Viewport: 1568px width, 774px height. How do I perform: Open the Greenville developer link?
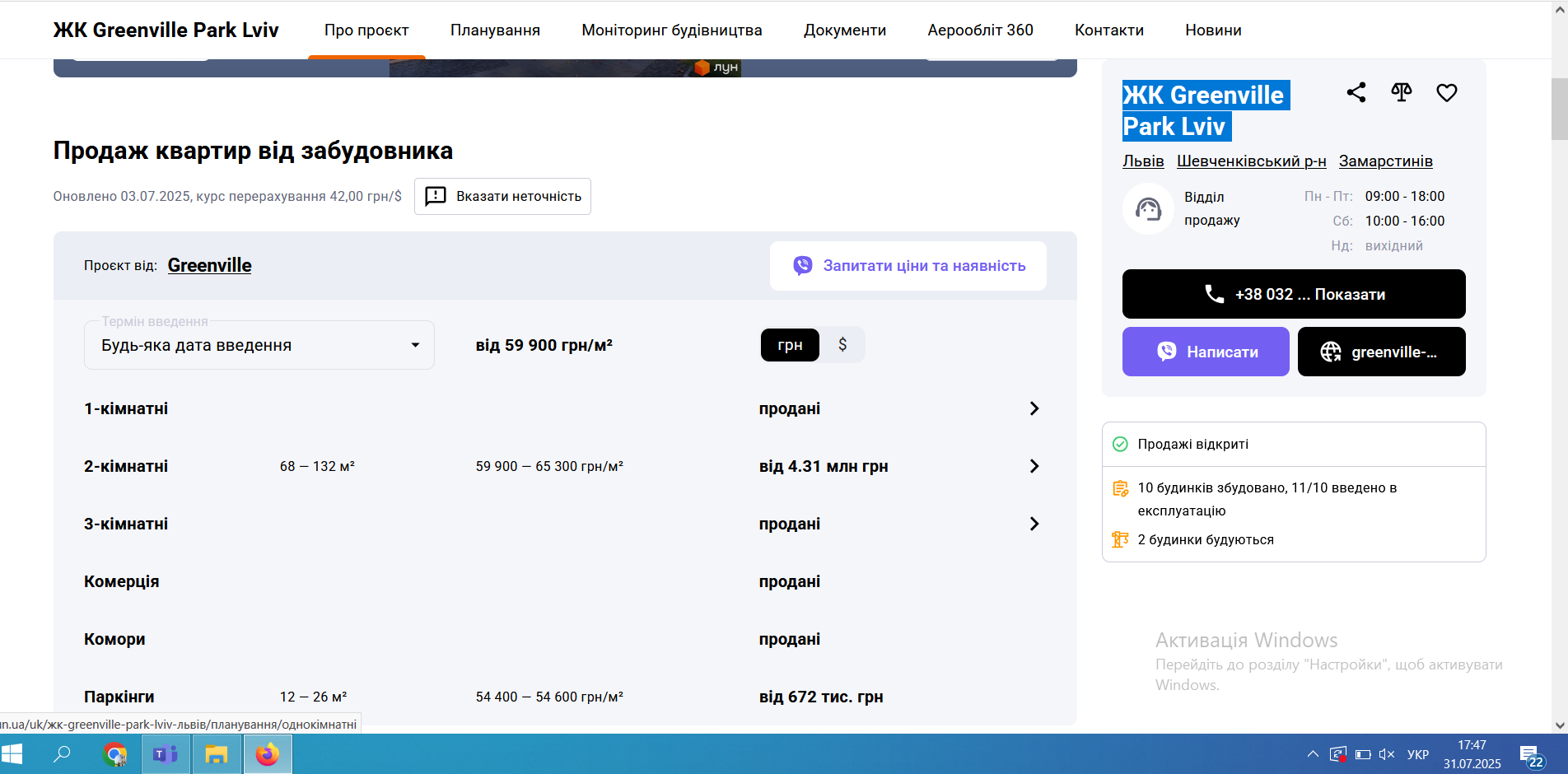tap(210, 265)
